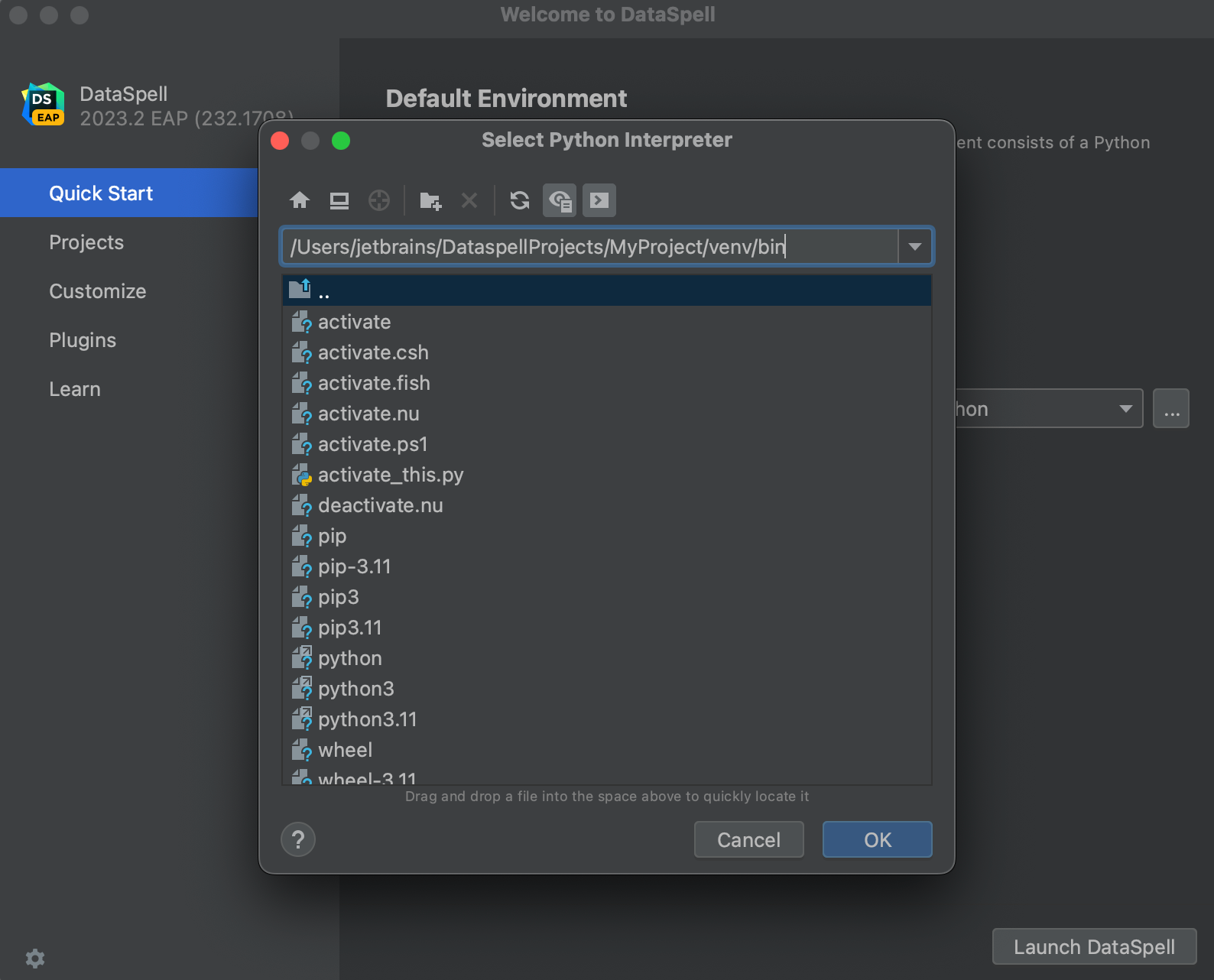Select activate_this.py file
This screenshot has width=1214, height=980.
607,475
